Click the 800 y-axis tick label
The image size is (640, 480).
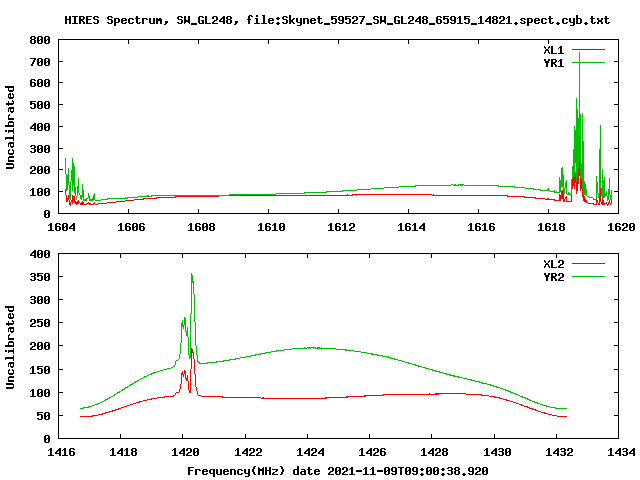tap(40, 40)
